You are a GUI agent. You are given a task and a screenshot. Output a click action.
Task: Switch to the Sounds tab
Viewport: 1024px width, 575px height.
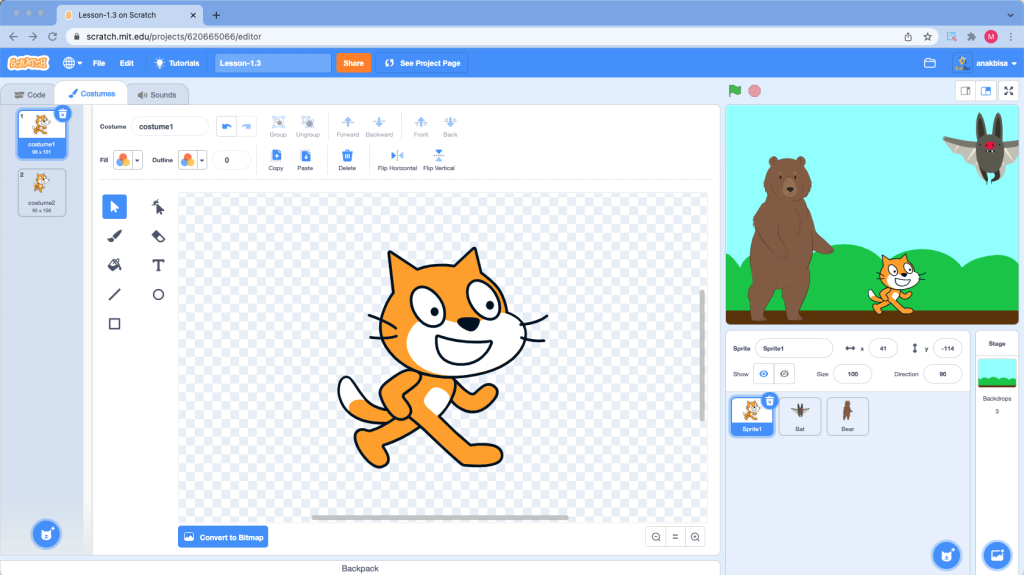tap(157, 95)
